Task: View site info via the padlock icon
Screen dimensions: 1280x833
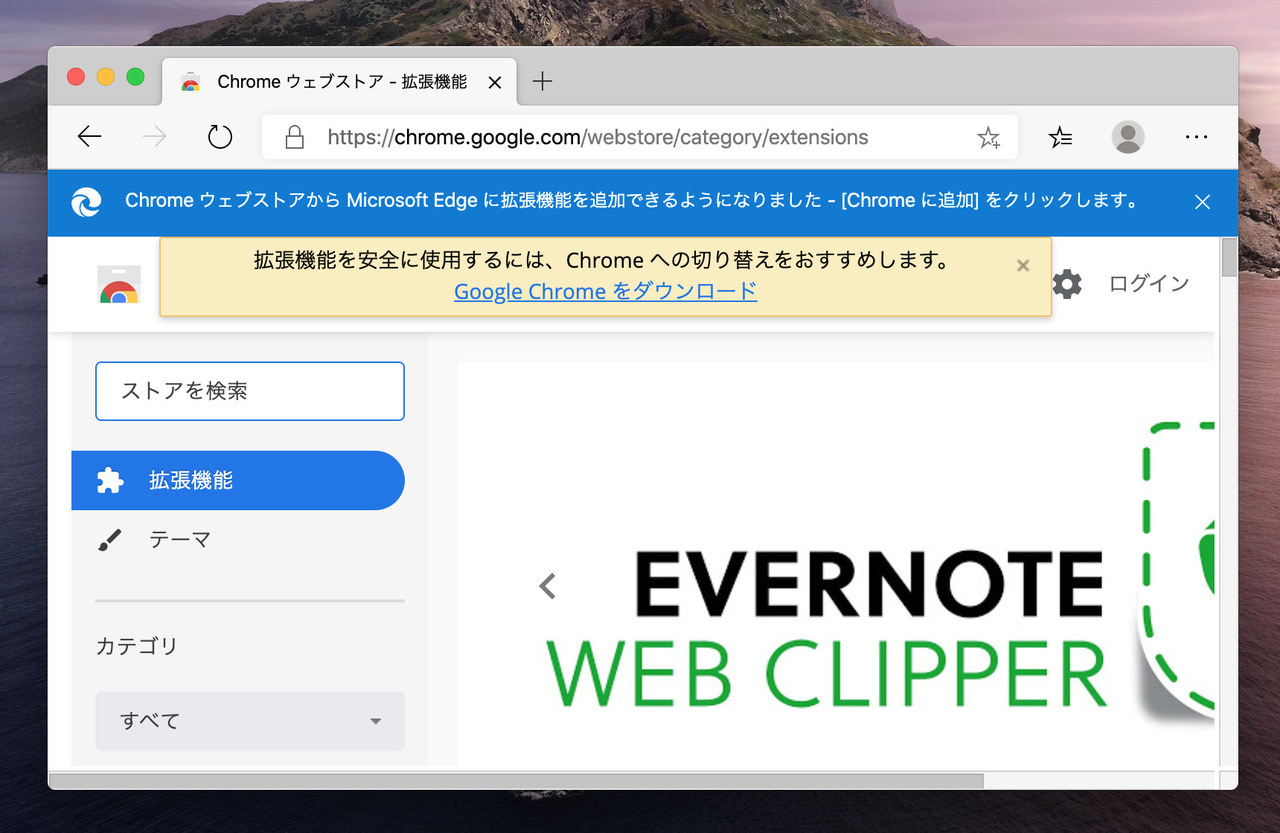Action: click(x=294, y=137)
